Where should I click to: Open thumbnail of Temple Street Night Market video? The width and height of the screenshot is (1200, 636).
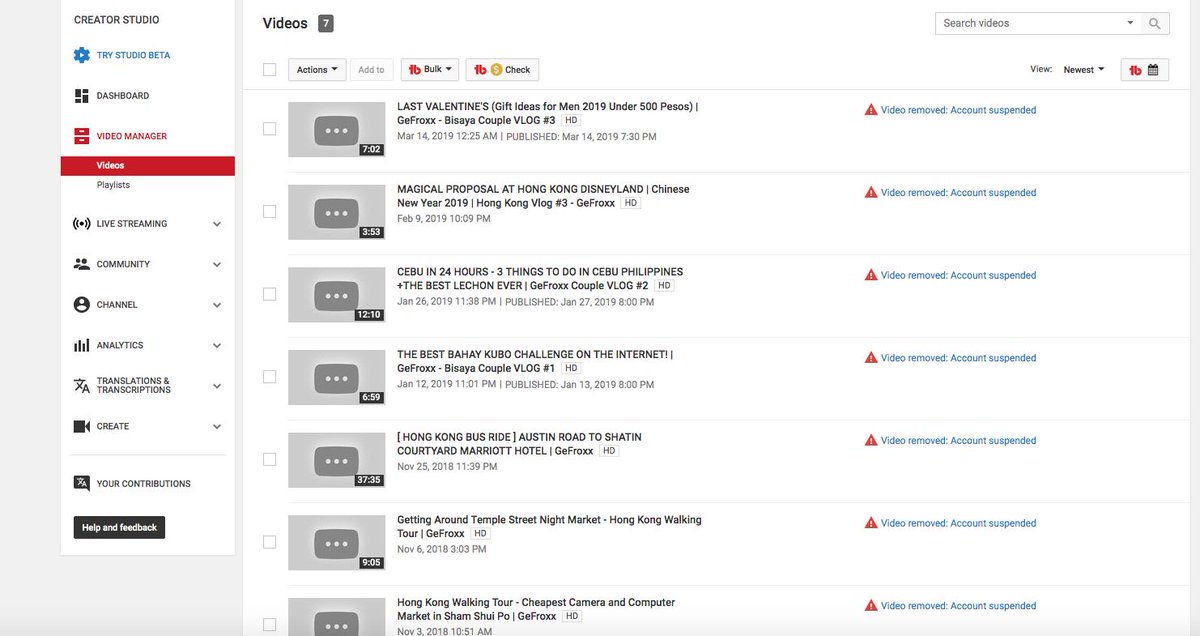337,542
